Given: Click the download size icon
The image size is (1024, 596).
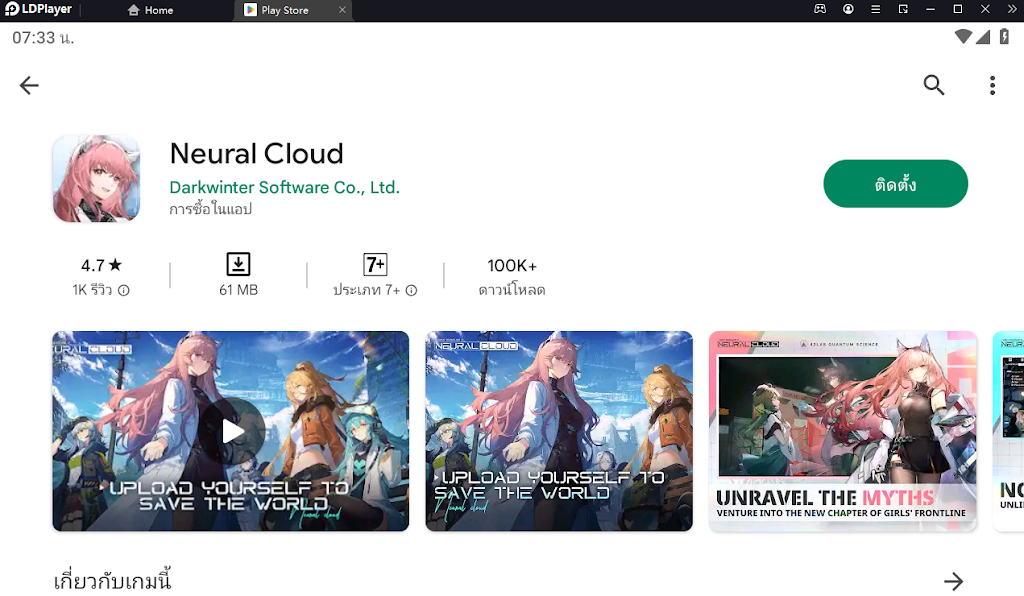Looking at the screenshot, I should (238, 264).
